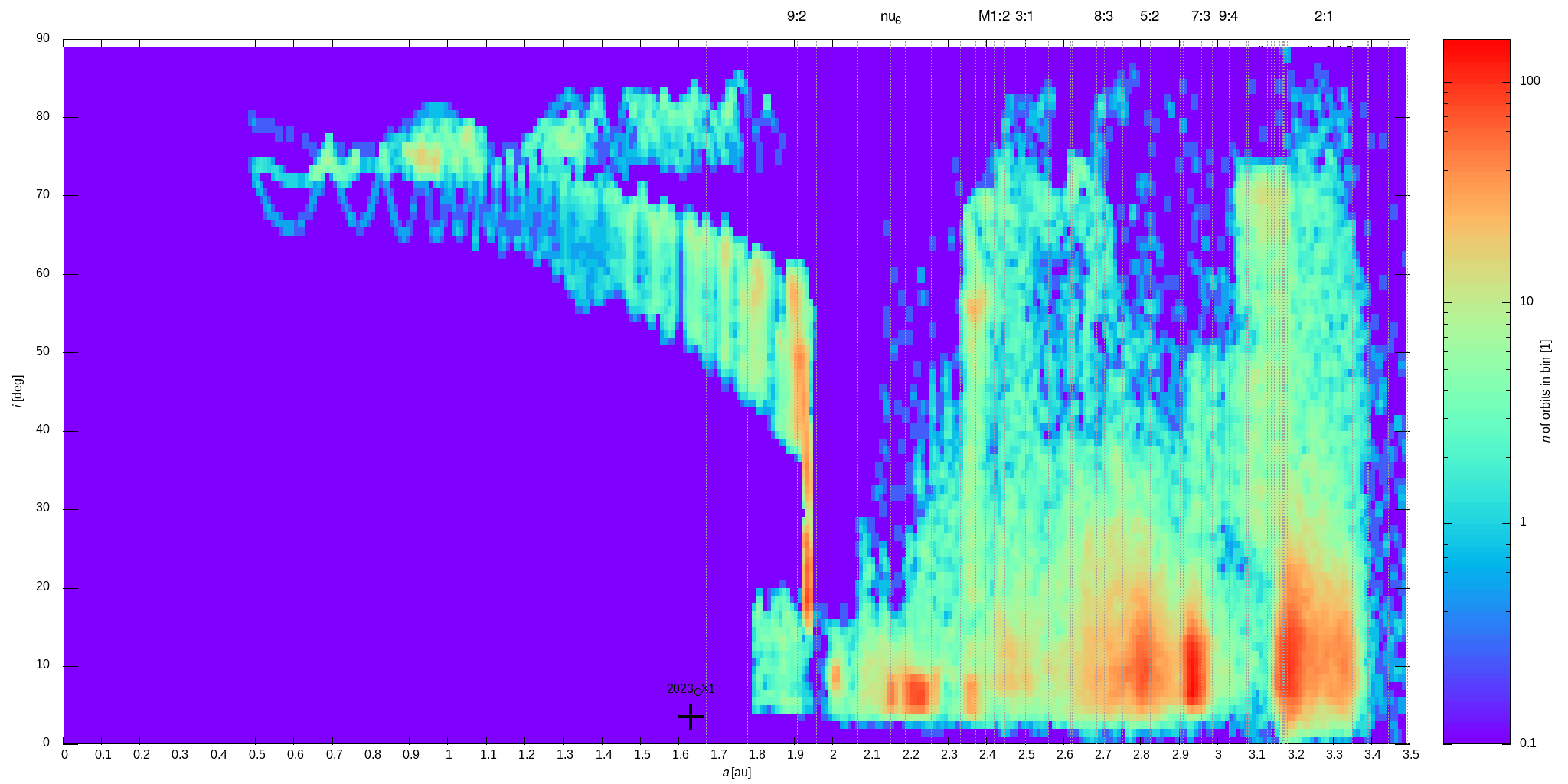The height and width of the screenshot is (784, 1568).
Task: Click the 'nu6' resonance label
Action: 890,18
